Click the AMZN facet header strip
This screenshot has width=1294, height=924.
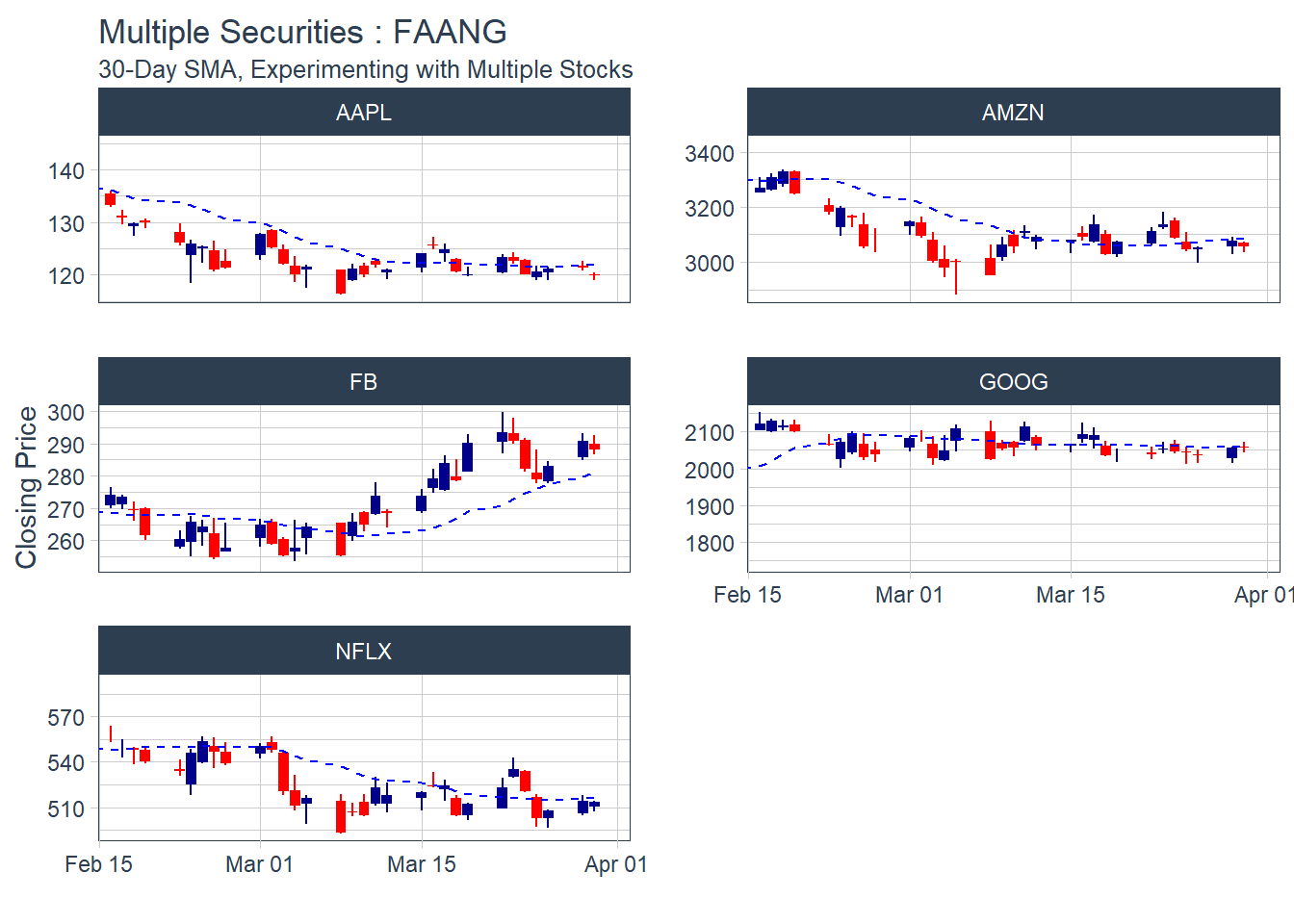[x=1013, y=113]
